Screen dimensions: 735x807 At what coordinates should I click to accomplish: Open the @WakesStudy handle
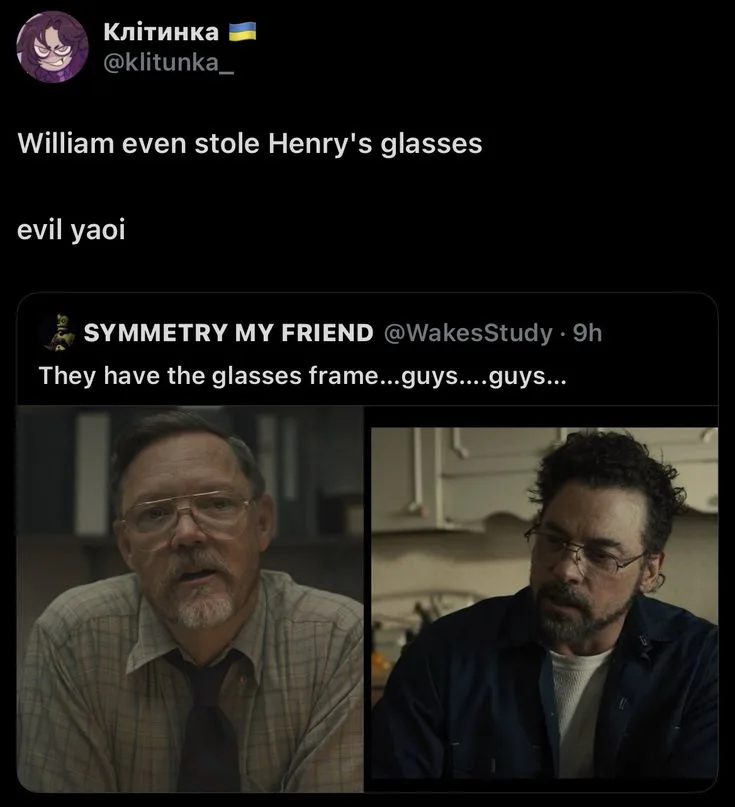coord(465,333)
